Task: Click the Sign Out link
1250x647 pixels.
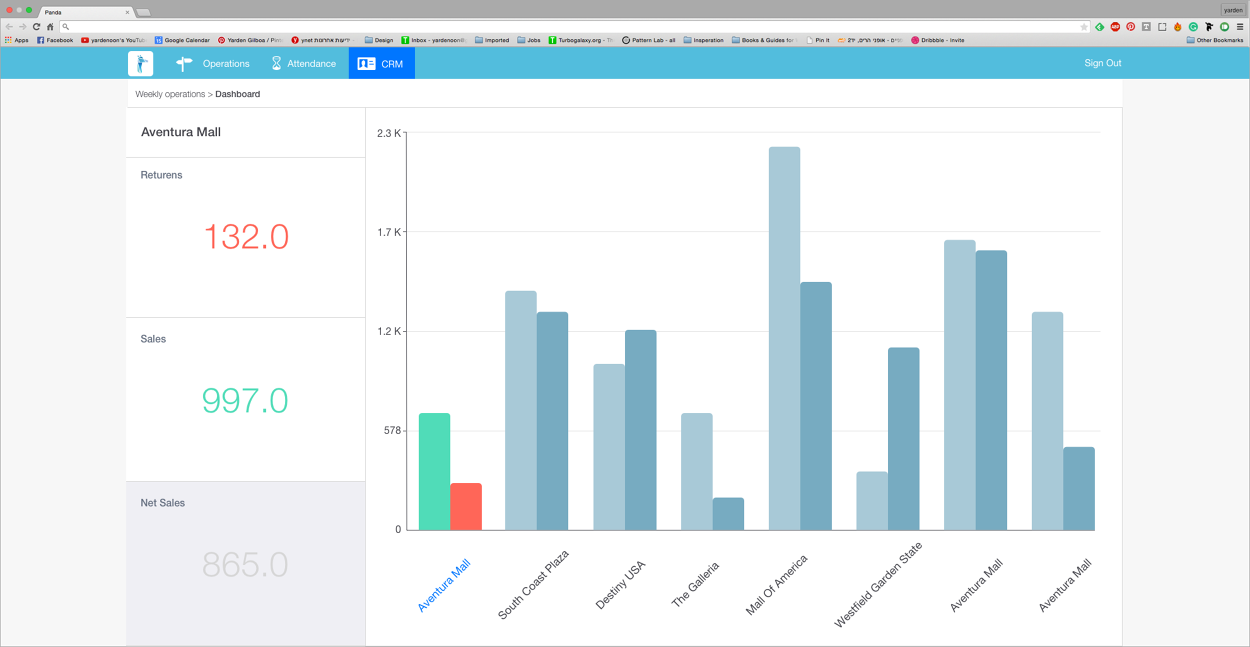Action: 1101,62
